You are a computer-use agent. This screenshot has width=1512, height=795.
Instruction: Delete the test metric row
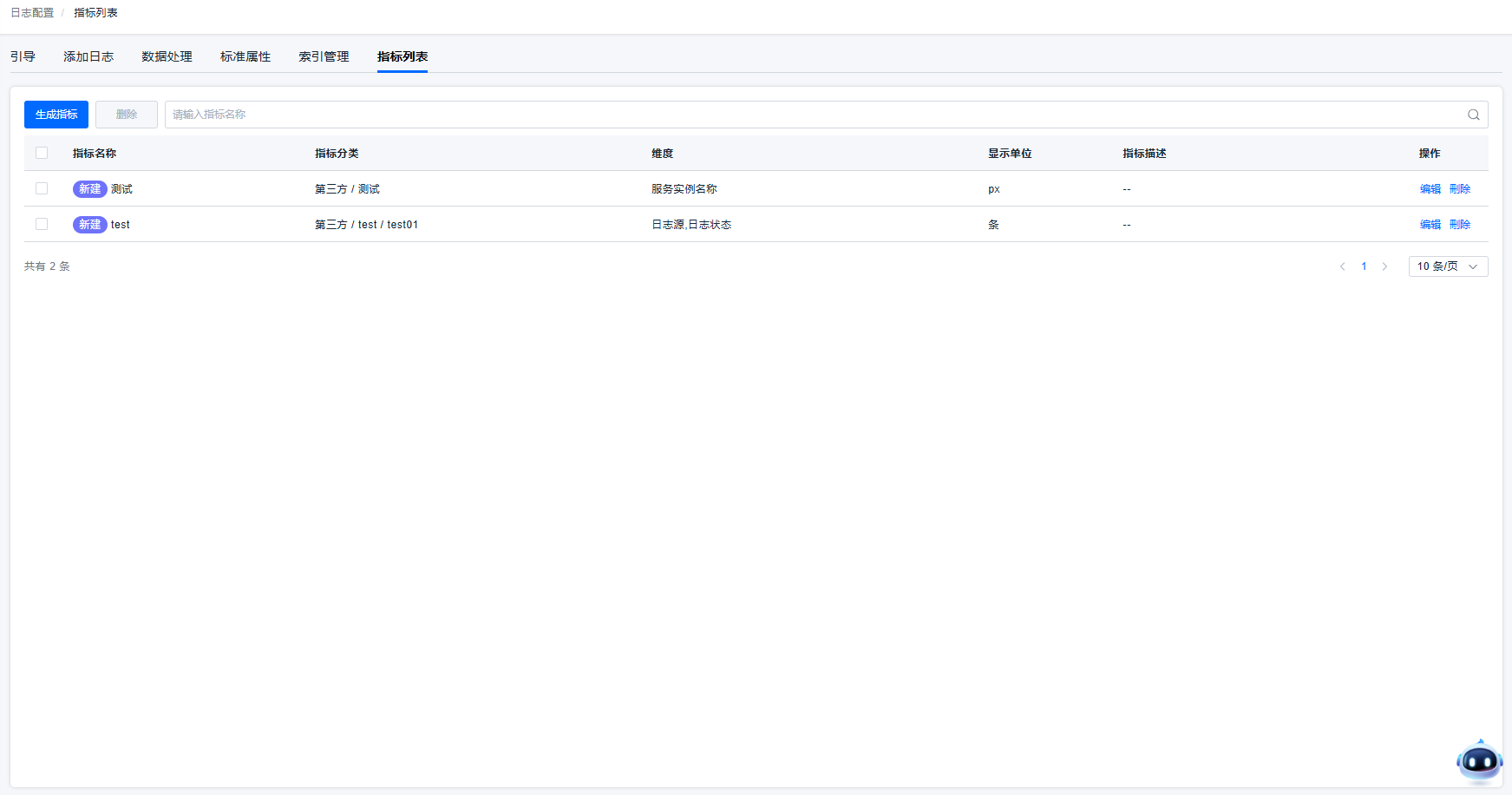pos(1459,225)
